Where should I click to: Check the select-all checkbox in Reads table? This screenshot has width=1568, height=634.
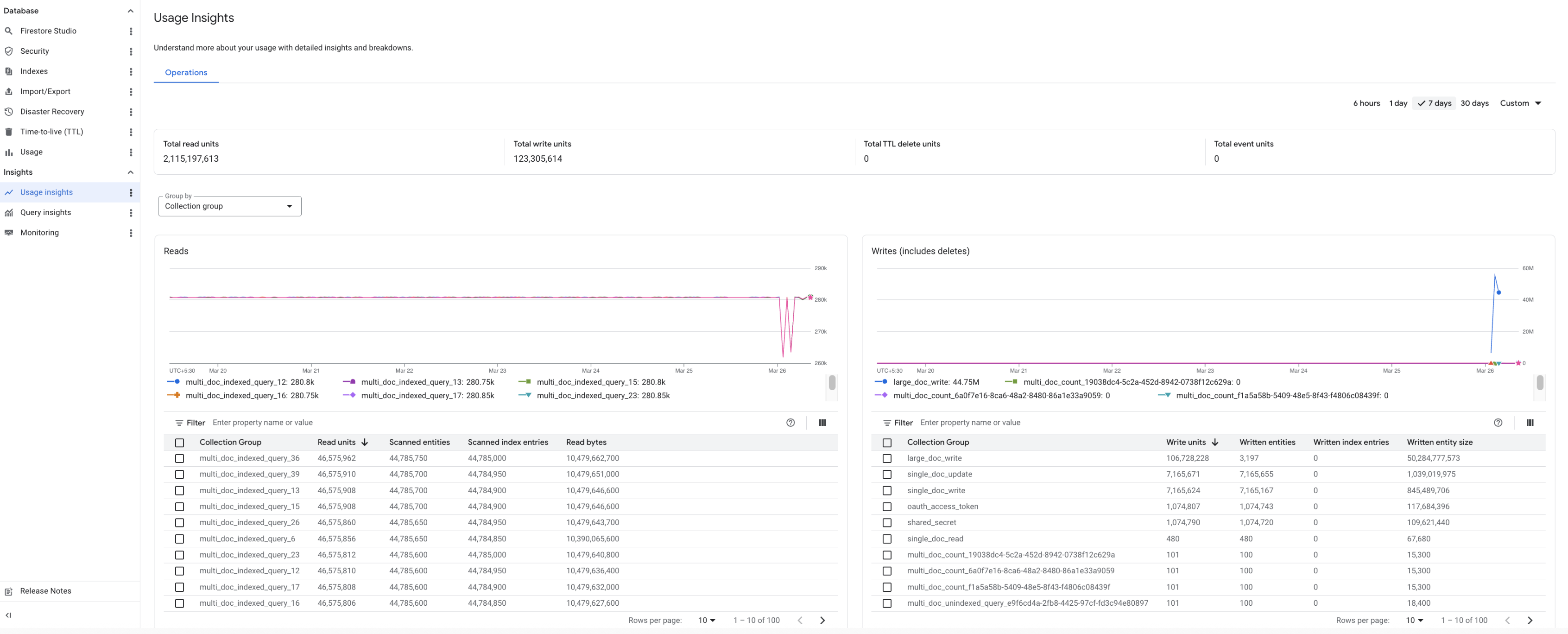coord(180,443)
